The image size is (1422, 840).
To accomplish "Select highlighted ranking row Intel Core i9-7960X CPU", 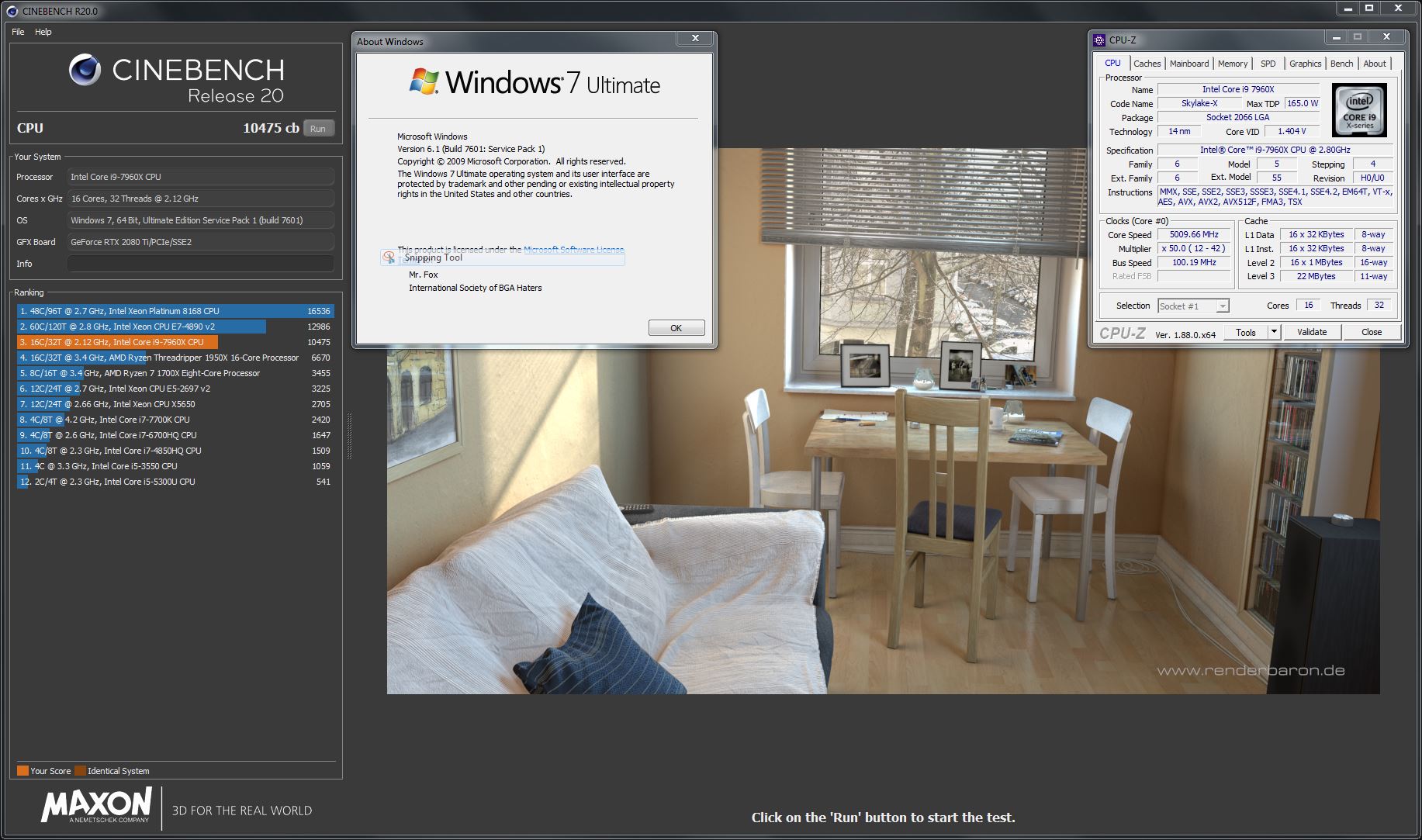I will [x=175, y=342].
